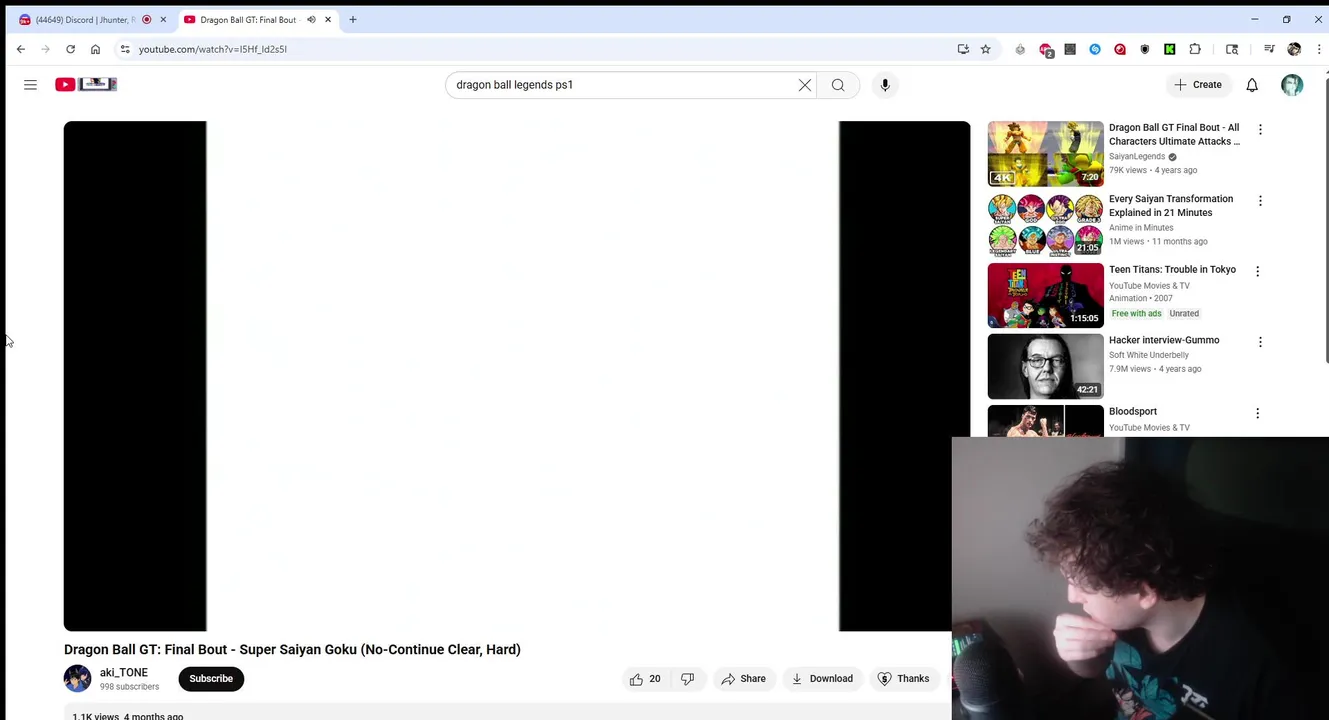Open options for Hacker interview-Gummo video
1329x720 pixels.
(1260, 342)
